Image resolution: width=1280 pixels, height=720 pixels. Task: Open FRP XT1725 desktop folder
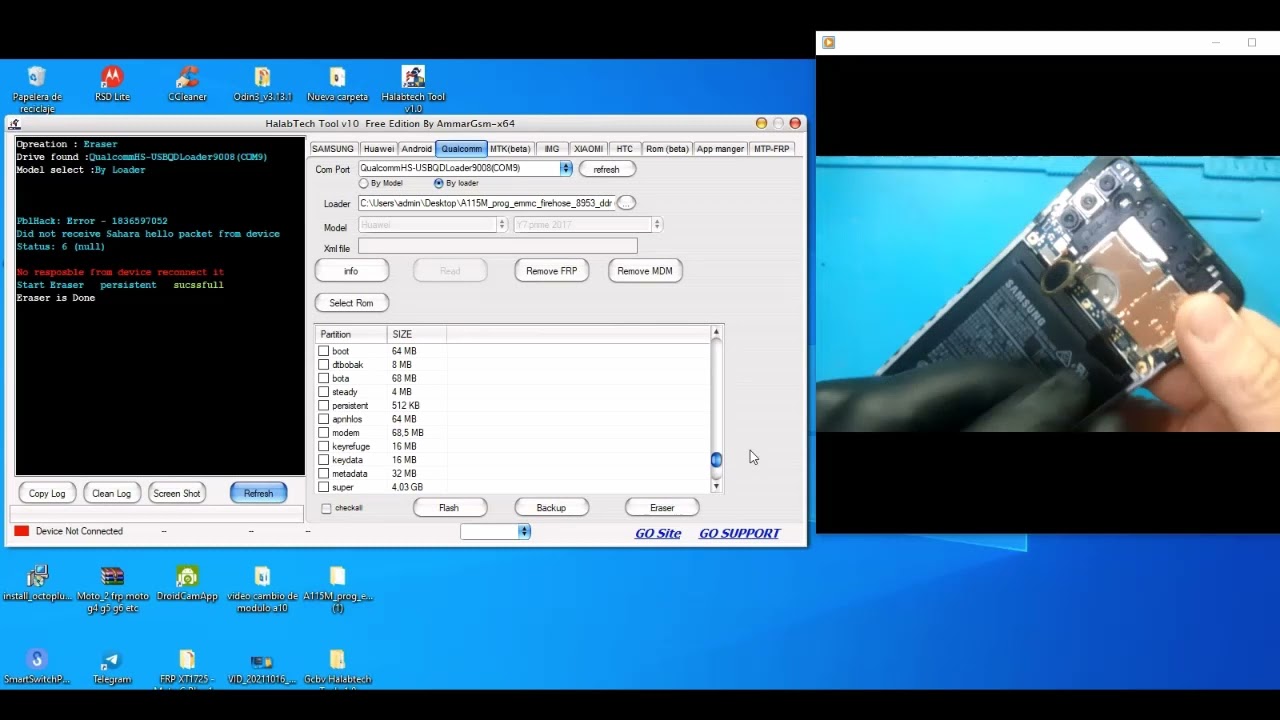click(x=187, y=668)
